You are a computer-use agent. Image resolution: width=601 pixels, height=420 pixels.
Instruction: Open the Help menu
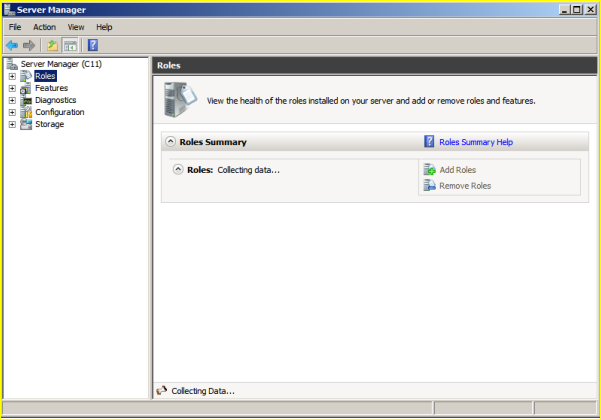click(104, 27)
